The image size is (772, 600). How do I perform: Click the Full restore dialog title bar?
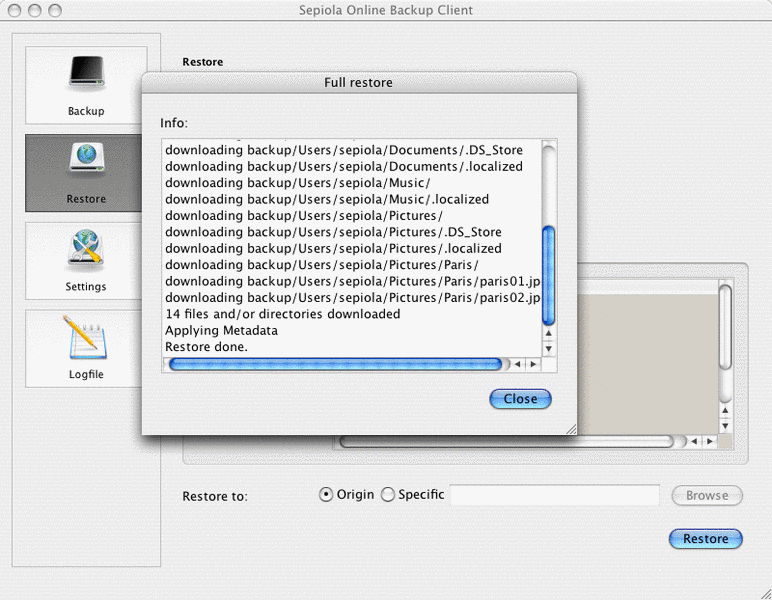(x=359, y=82)
